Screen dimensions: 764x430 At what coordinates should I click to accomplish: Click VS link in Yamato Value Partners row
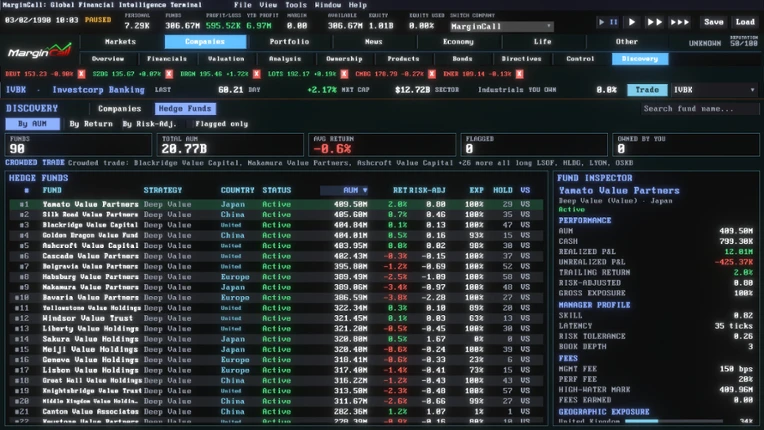pos(525,205)
